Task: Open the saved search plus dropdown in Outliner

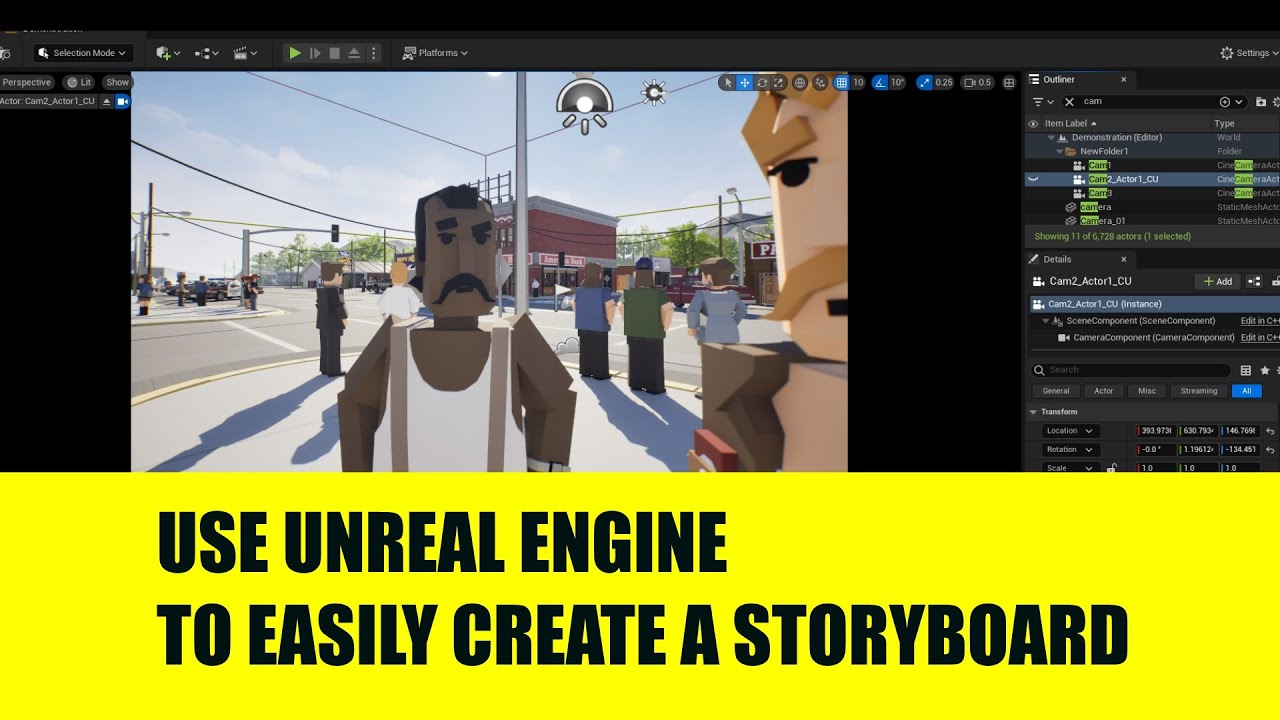Action: (1231, 101)
